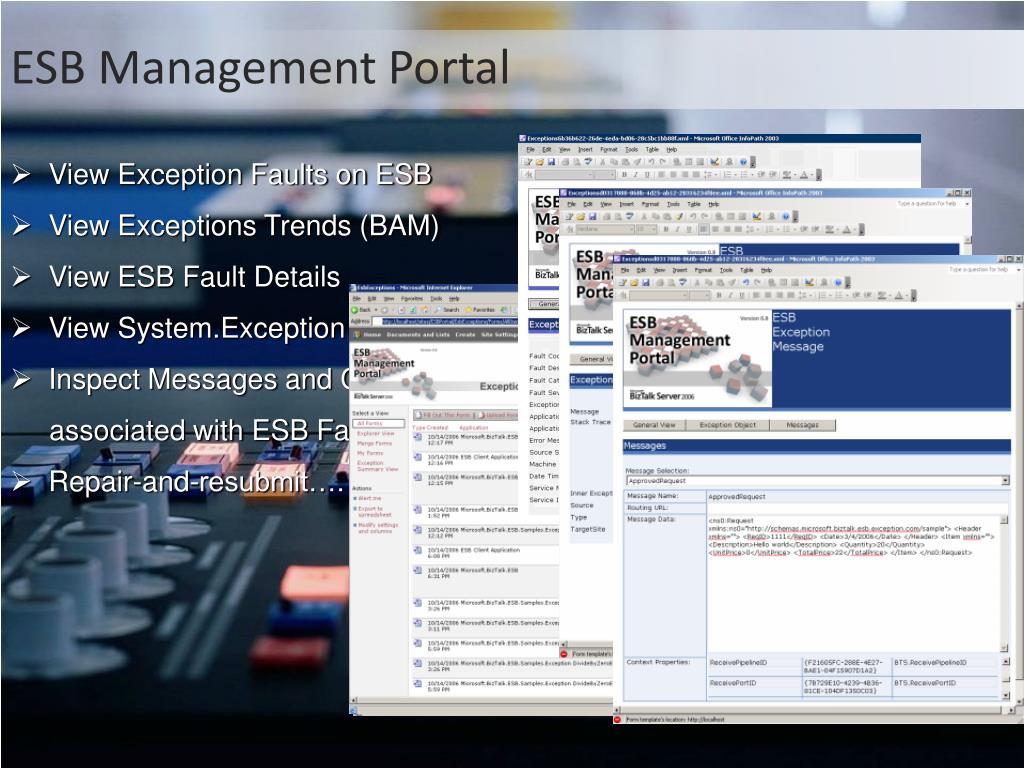Click the blue Help icon in InfoPath toolbar
Screen dimensions: 1024x768
tap(837, 282)
